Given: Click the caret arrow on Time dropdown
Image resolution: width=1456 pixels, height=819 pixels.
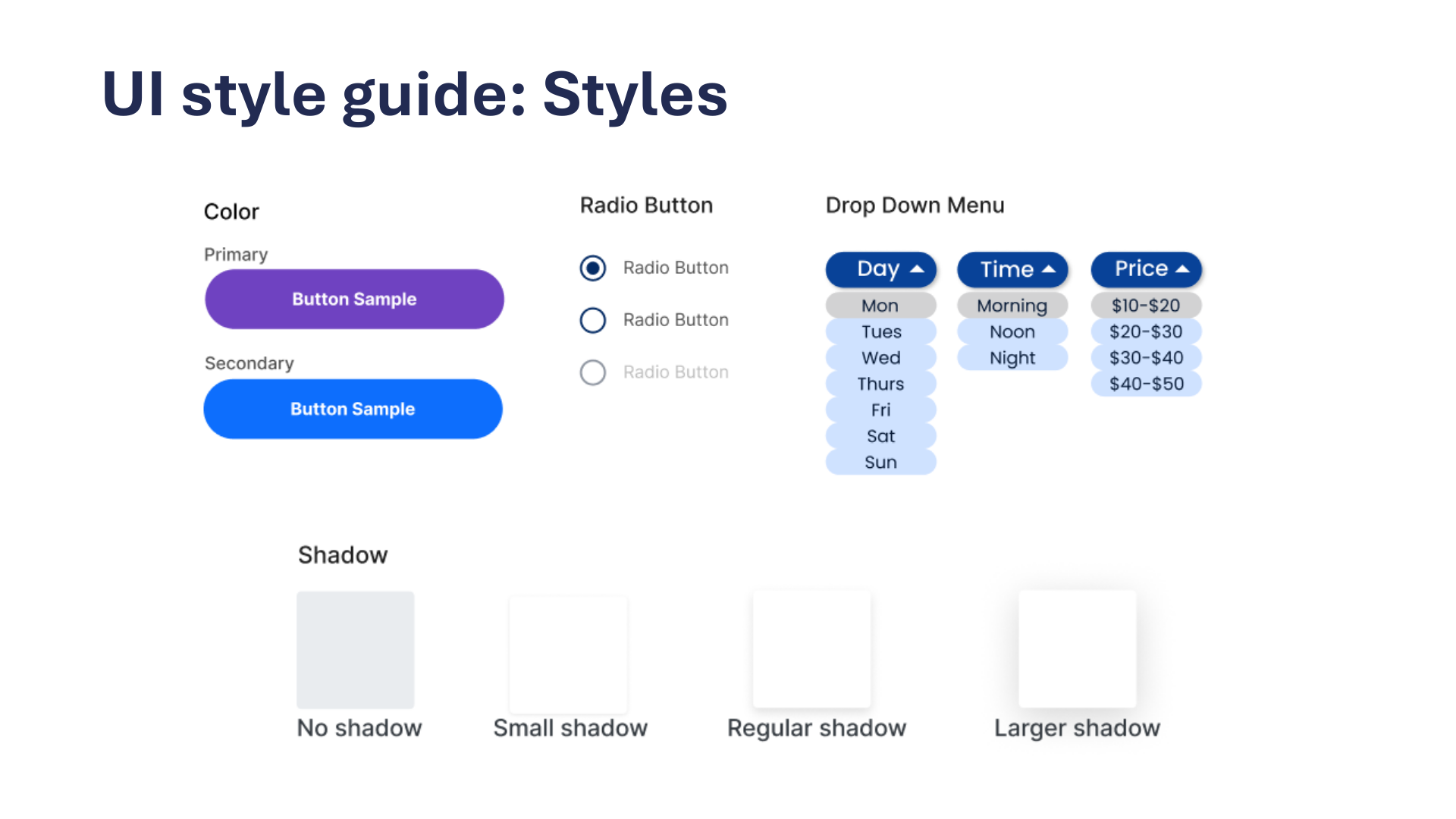Looking at the screenshot, I should coord(1049,269).
